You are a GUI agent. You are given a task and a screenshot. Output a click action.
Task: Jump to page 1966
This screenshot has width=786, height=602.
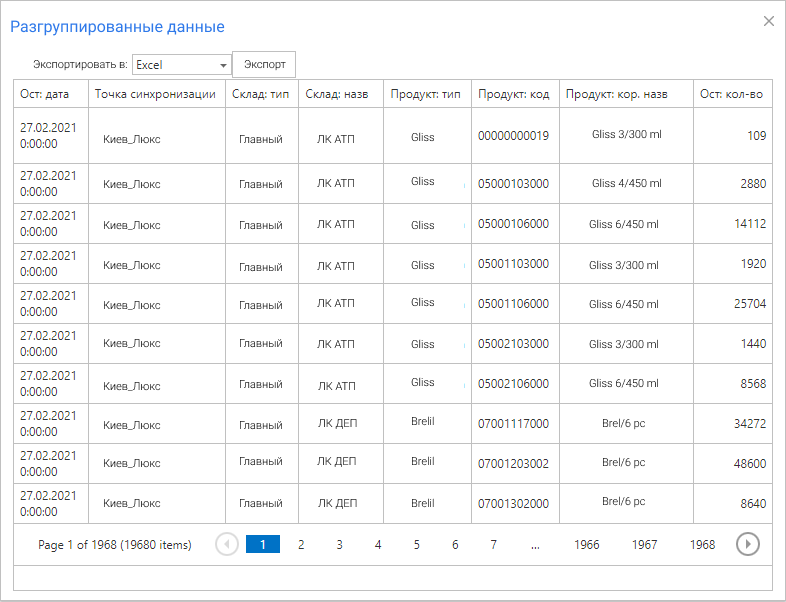[586, 544]
